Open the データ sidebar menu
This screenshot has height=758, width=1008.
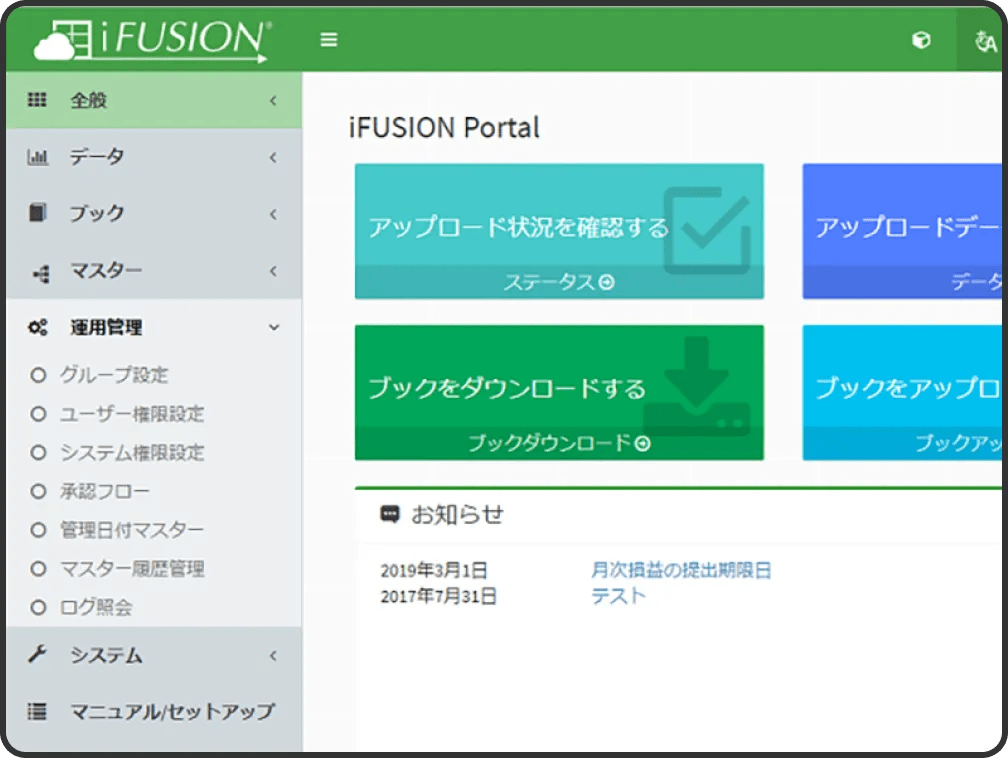(154, 157)
